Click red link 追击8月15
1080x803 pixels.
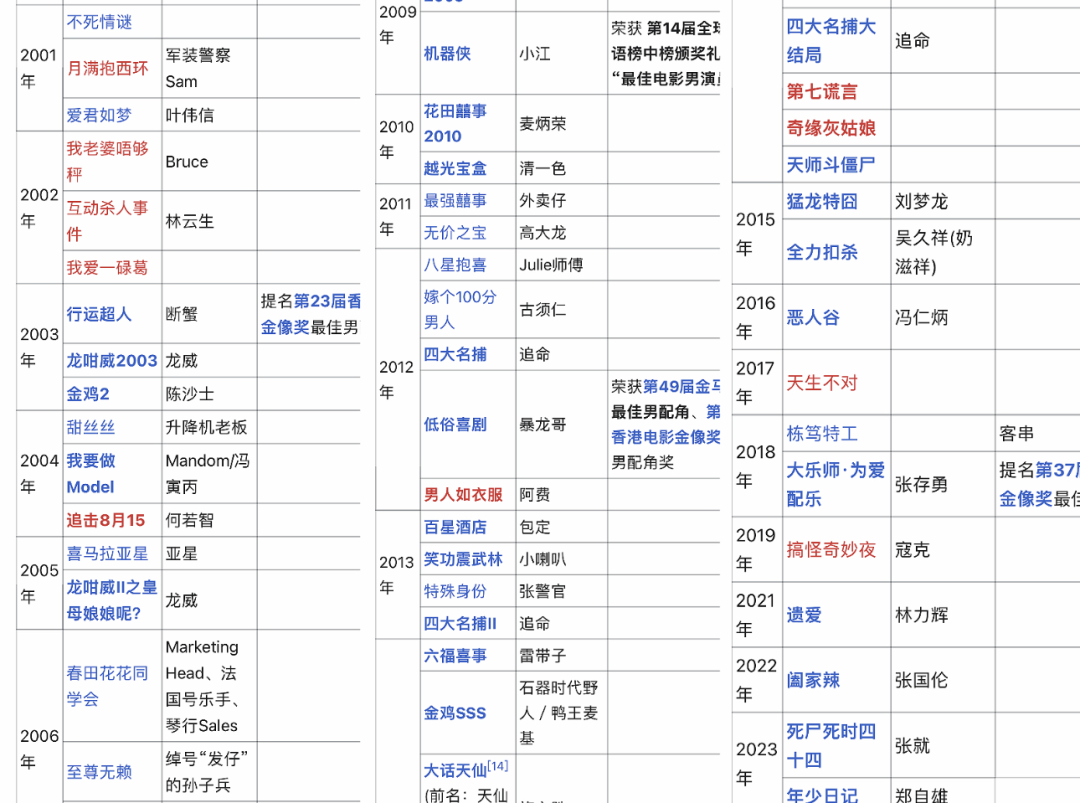106,520
